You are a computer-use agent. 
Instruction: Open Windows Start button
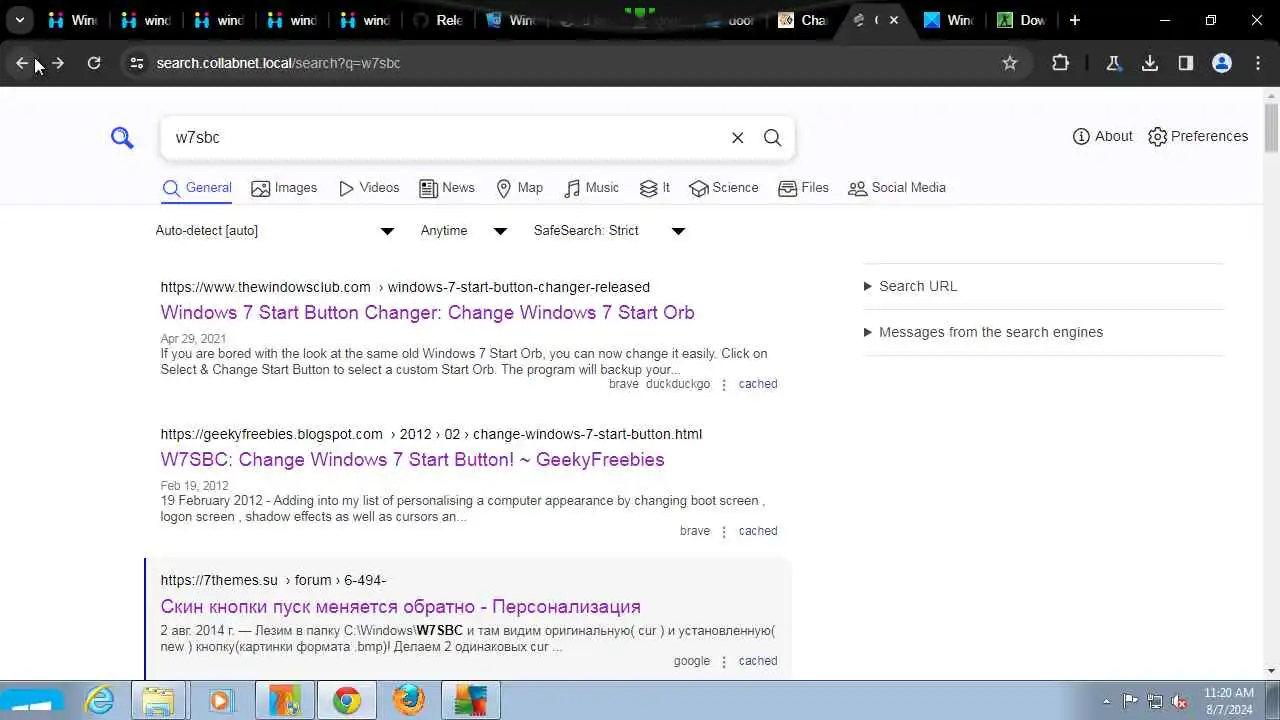point(33,701)
